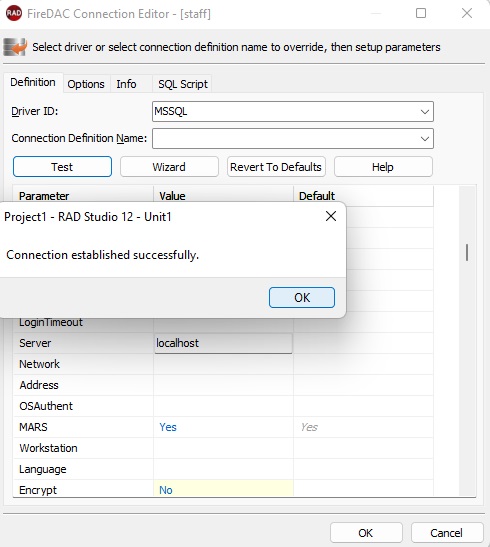Switch to the Definition tab

click(33, 82)
